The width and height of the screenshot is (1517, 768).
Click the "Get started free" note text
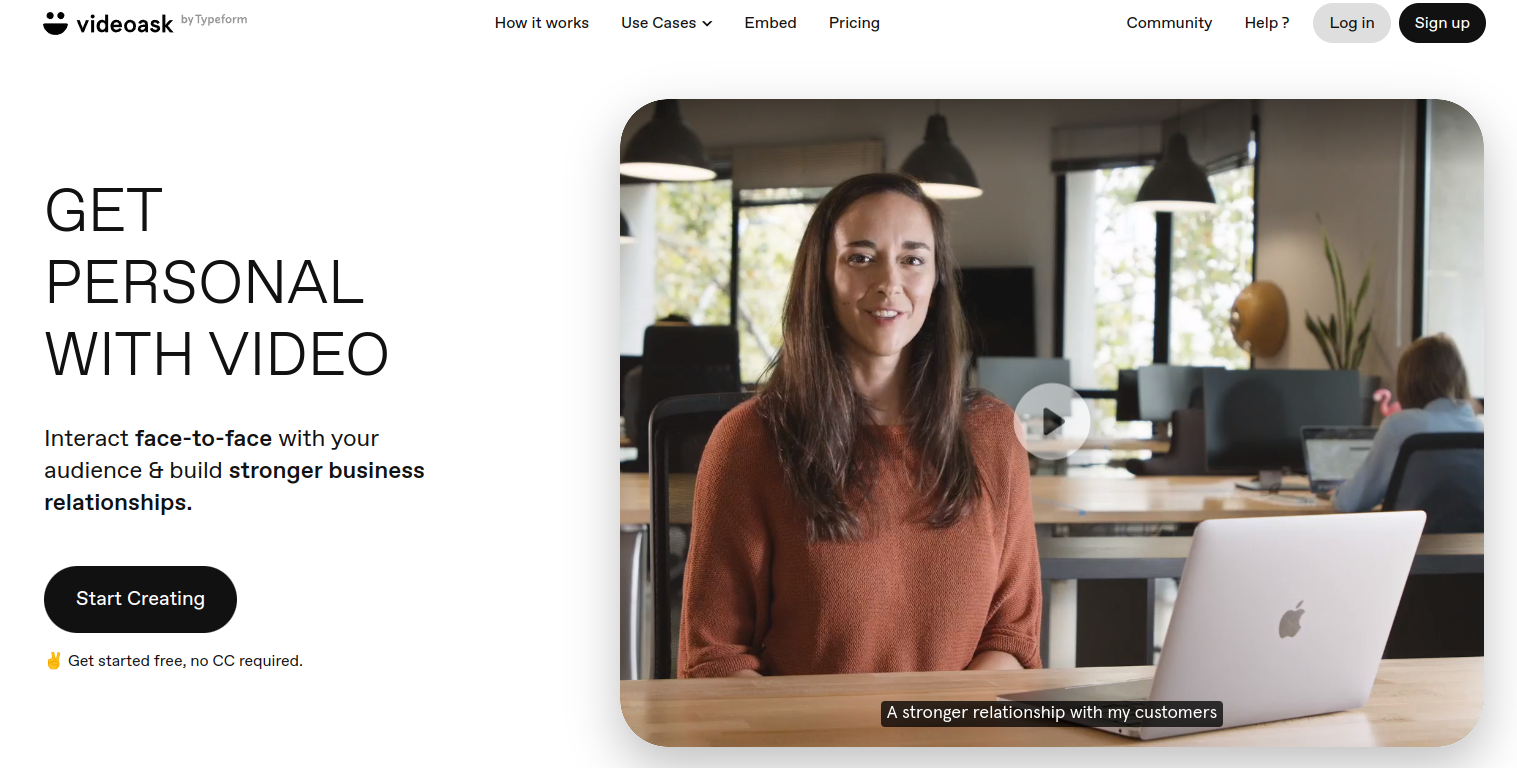(185, 661)
